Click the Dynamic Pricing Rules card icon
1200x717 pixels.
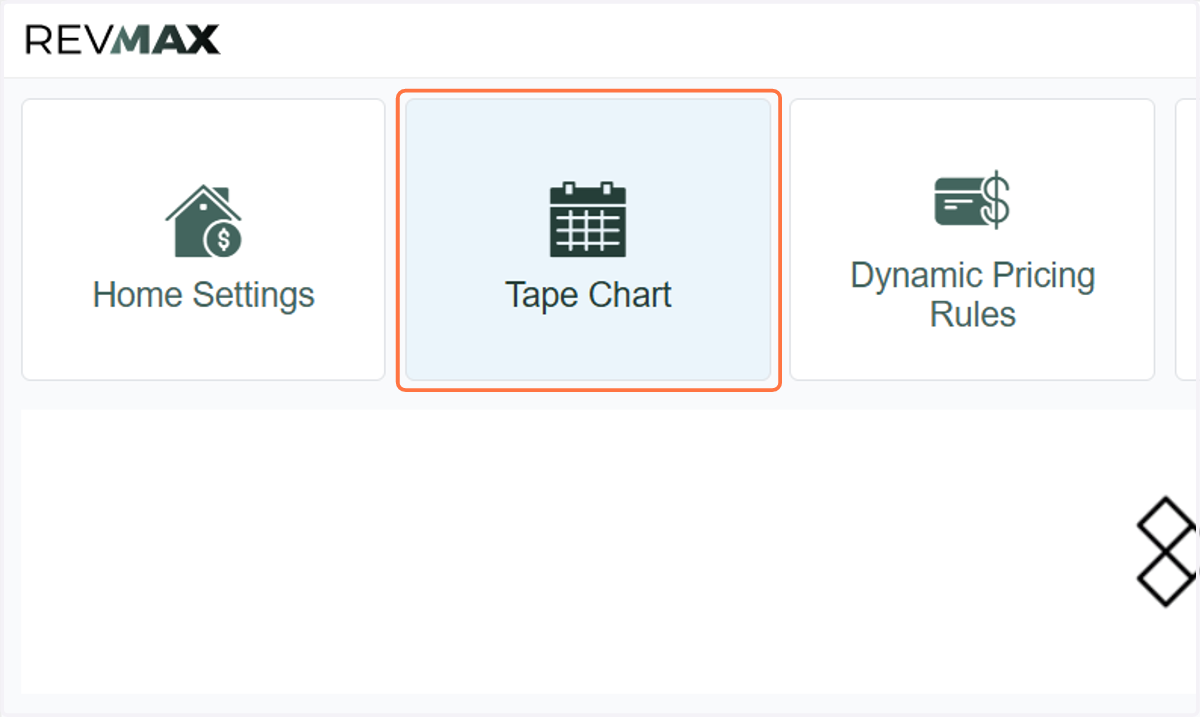point(972,200)
